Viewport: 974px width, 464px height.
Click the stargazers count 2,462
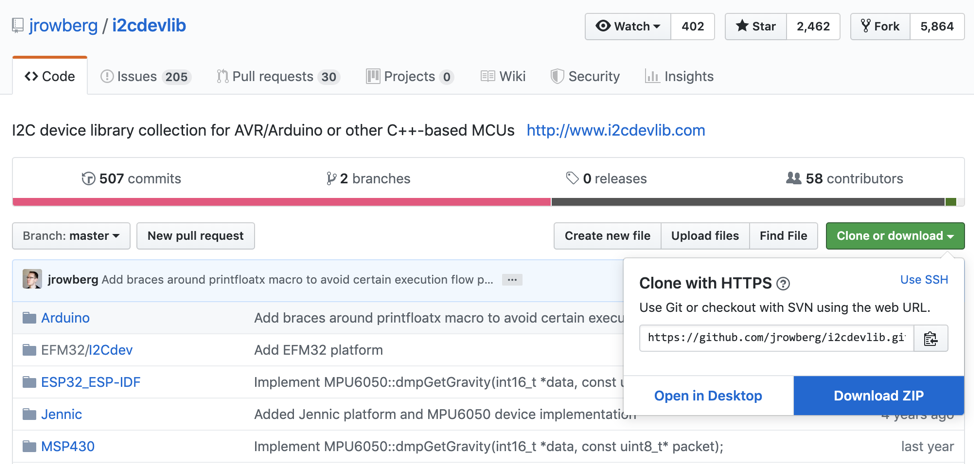813,27
